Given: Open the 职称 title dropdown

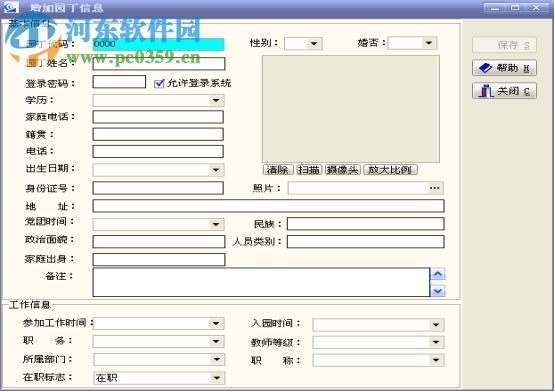Looking at the screenshot, I should click(436, 360).
